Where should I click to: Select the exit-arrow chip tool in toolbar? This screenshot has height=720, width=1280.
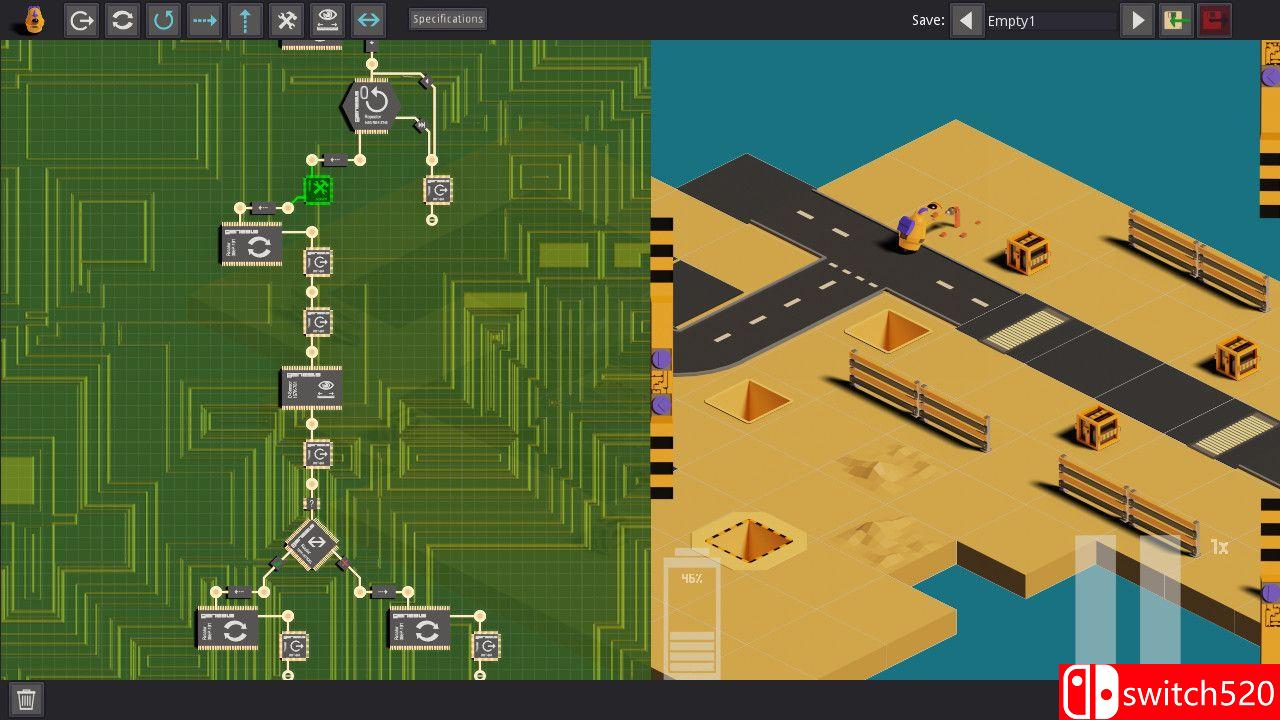point(81,19)
